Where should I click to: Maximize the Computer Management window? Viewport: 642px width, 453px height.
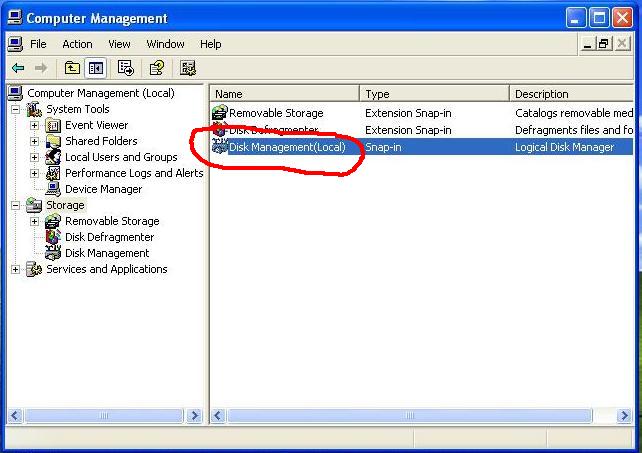599,18
